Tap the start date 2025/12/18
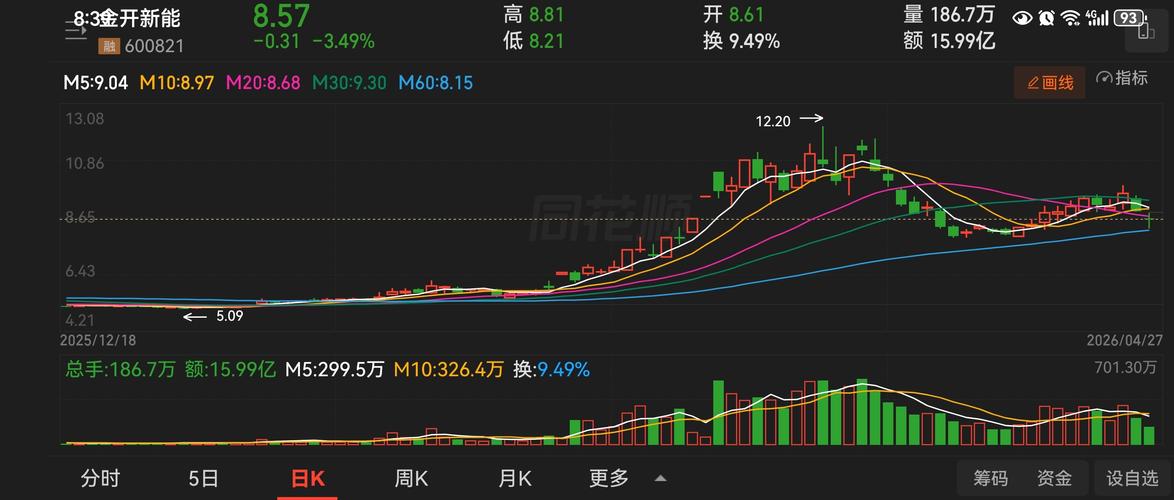Image resolution: width=1174 pixels, height=500 pixels. click(100, 339)
